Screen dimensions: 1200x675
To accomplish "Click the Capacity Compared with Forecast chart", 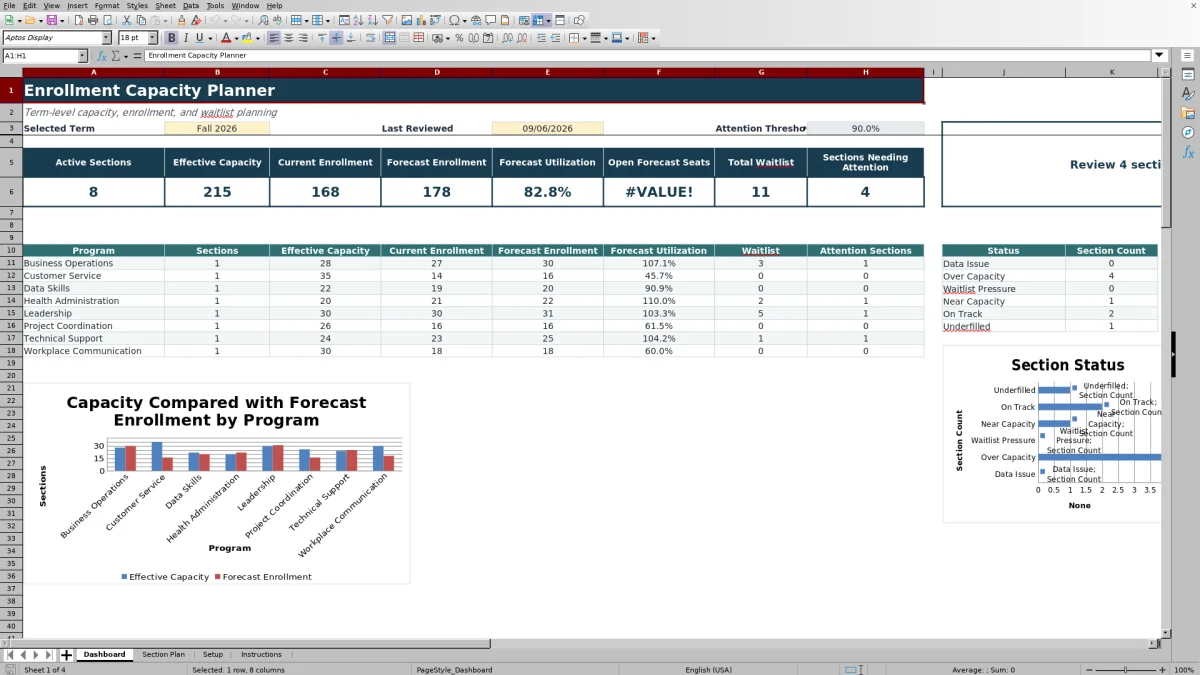I will tap(217, 483).
